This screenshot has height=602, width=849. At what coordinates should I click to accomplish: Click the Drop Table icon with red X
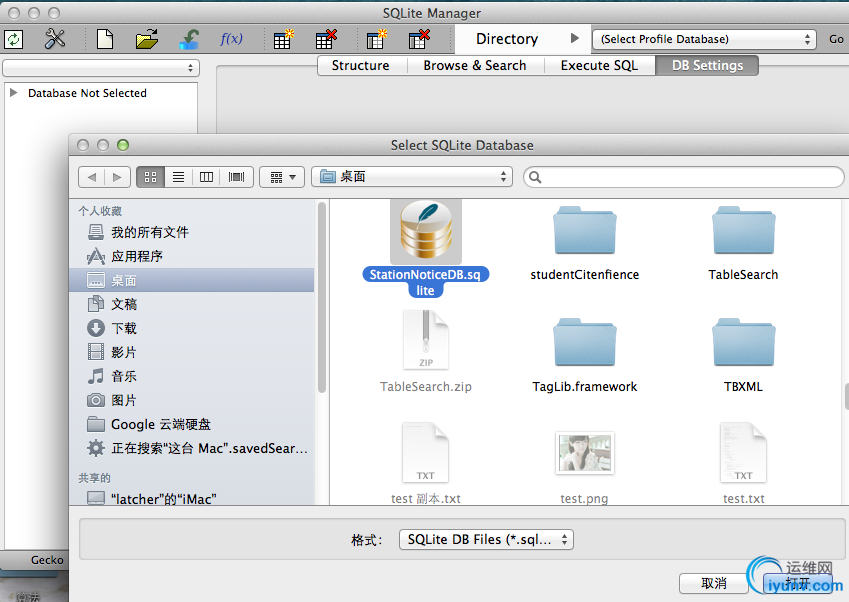coord(326,39)
